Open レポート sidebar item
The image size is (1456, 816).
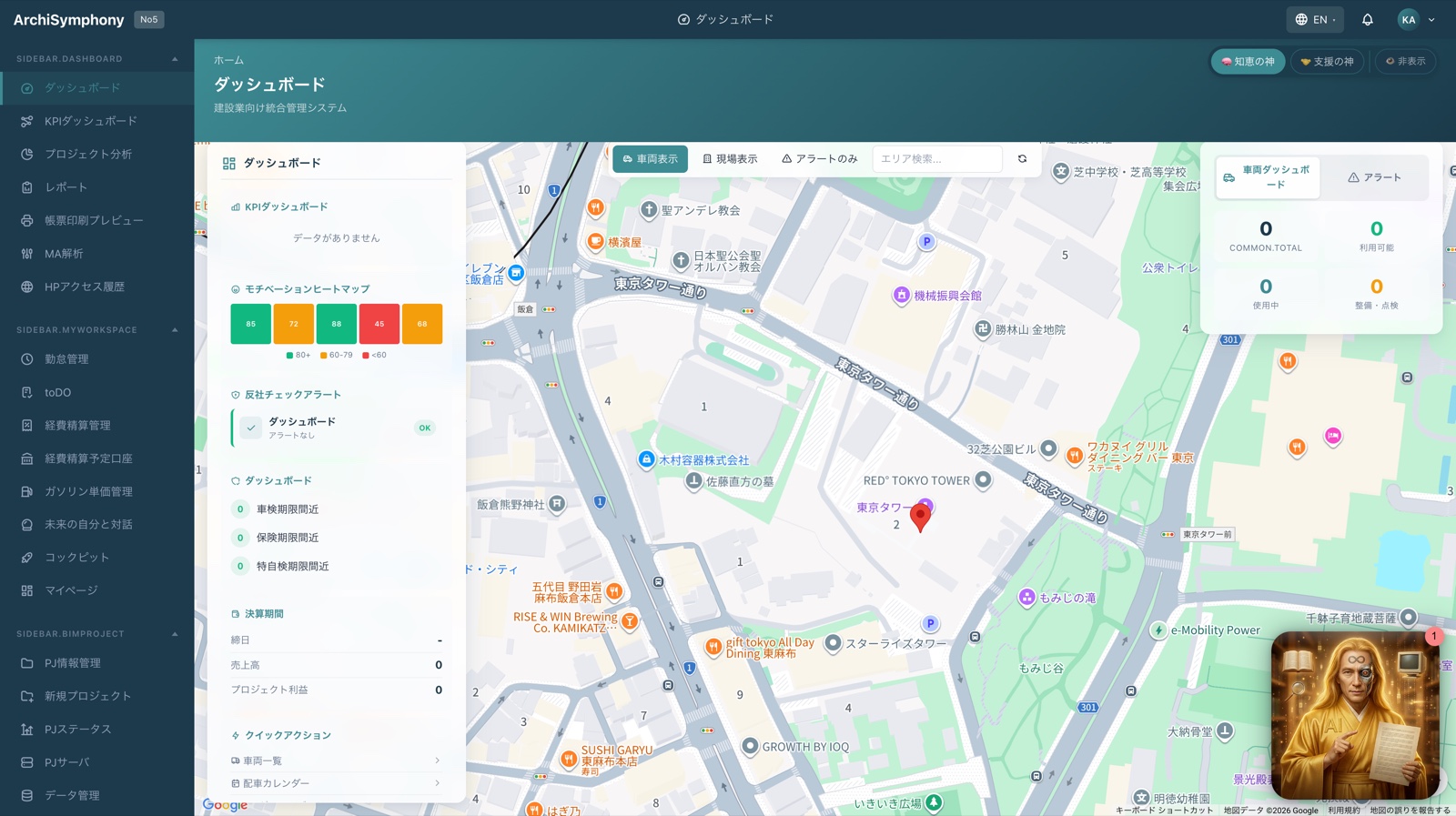pos(96,187)
